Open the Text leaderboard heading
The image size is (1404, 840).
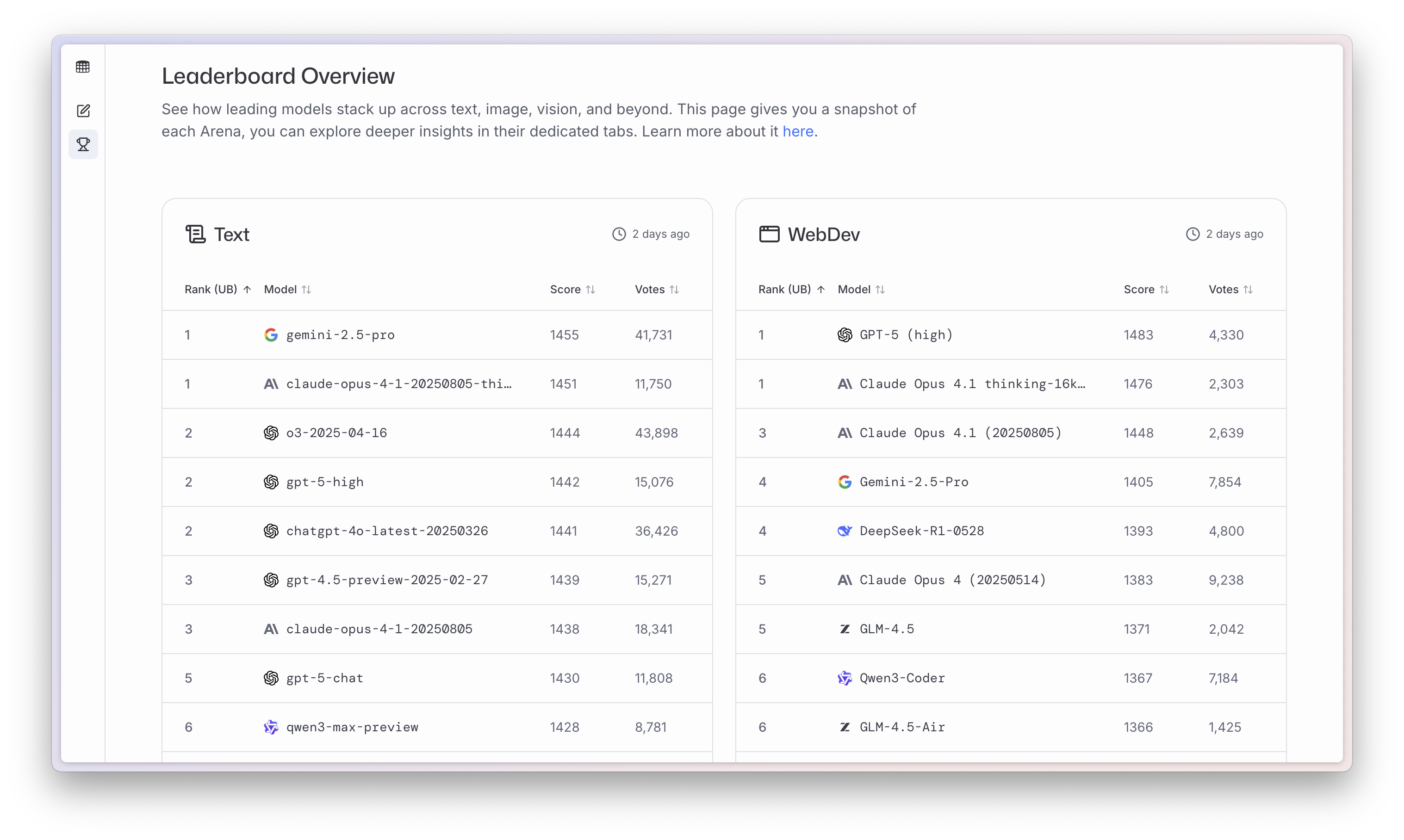click(231, 235)
